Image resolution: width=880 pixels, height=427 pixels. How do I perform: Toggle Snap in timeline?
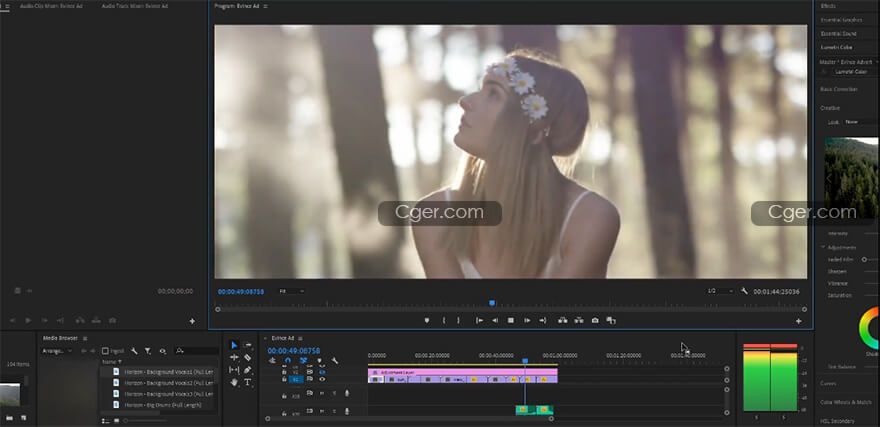click(x=288, y=361)
